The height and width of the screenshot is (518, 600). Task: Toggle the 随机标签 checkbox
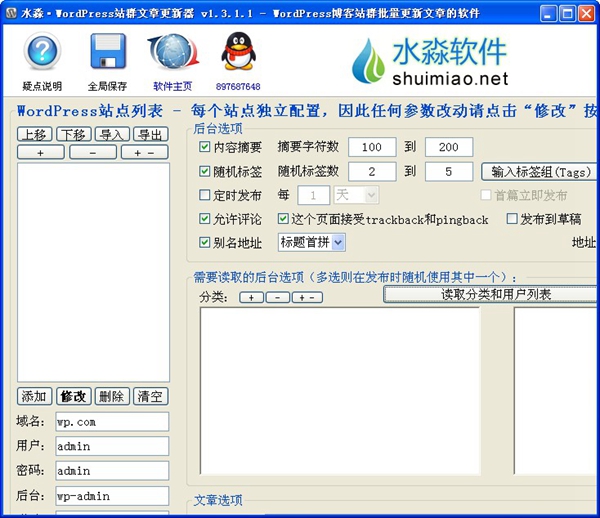[204, 171]
